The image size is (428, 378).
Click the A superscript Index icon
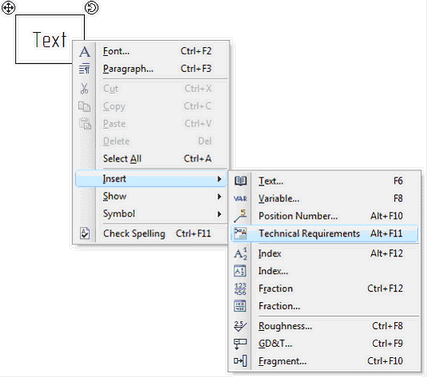click(240, 254)
